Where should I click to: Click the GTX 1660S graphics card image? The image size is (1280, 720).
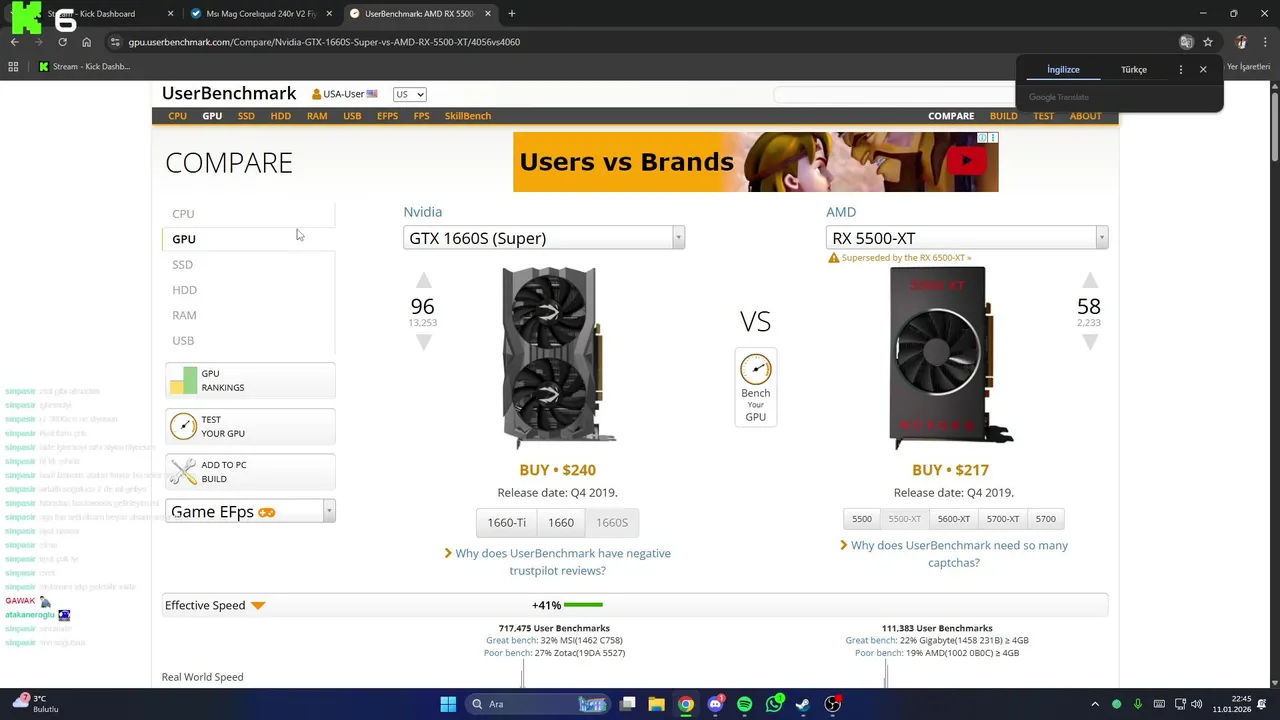(557, 357)
